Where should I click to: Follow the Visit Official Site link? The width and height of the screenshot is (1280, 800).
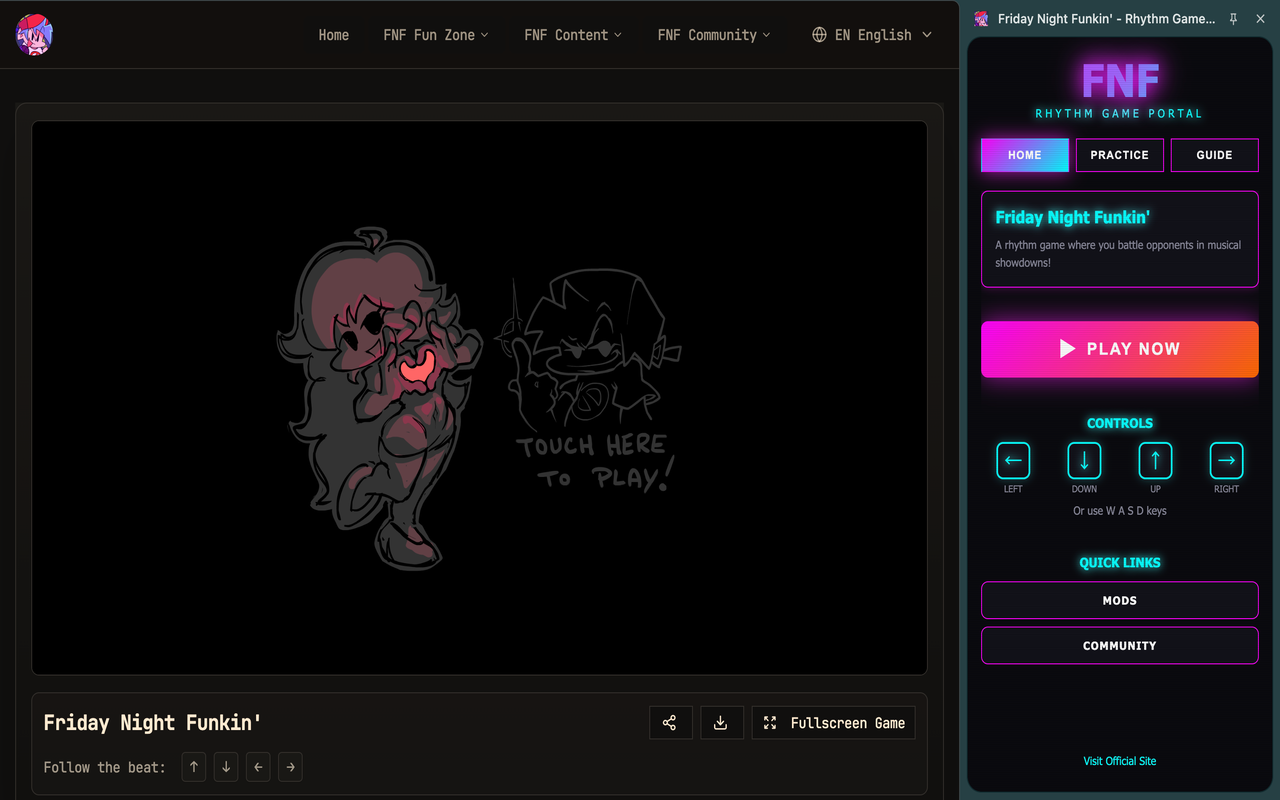click(1120, 761)
